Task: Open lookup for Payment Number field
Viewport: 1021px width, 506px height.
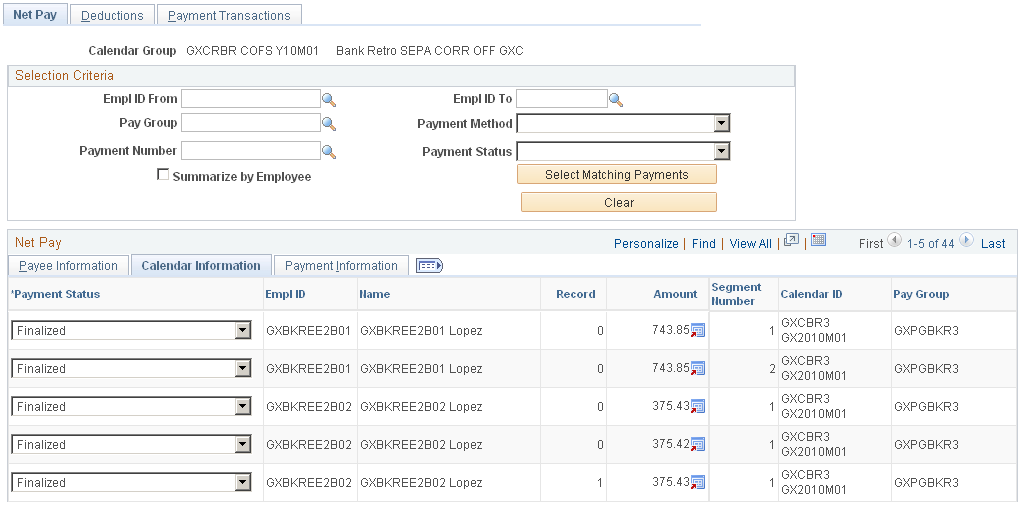Action: (x=329, y=152)
